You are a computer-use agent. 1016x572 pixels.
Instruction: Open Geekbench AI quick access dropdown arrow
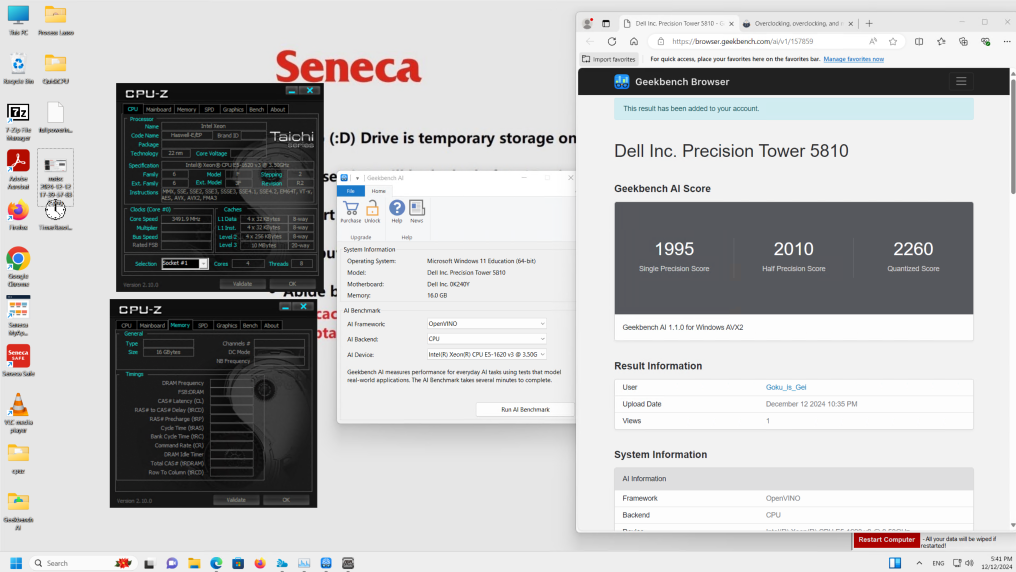tap(357, 178)
